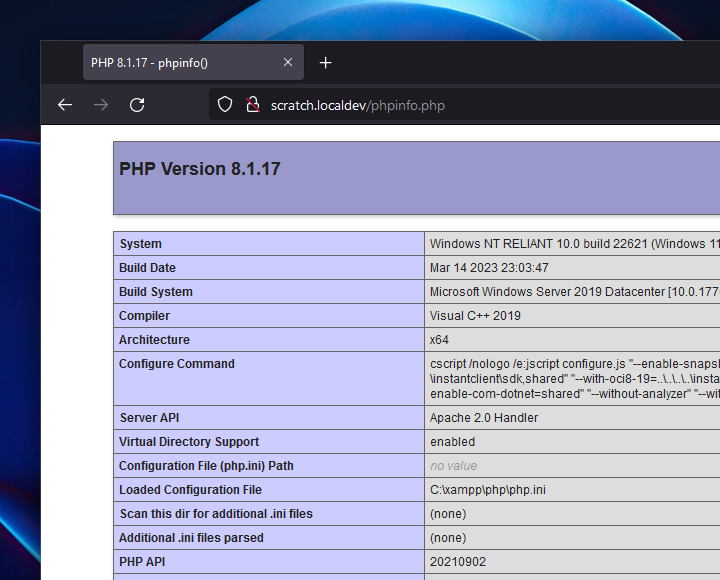Click the no value cell
720x580 pixels.
(572, 466)
